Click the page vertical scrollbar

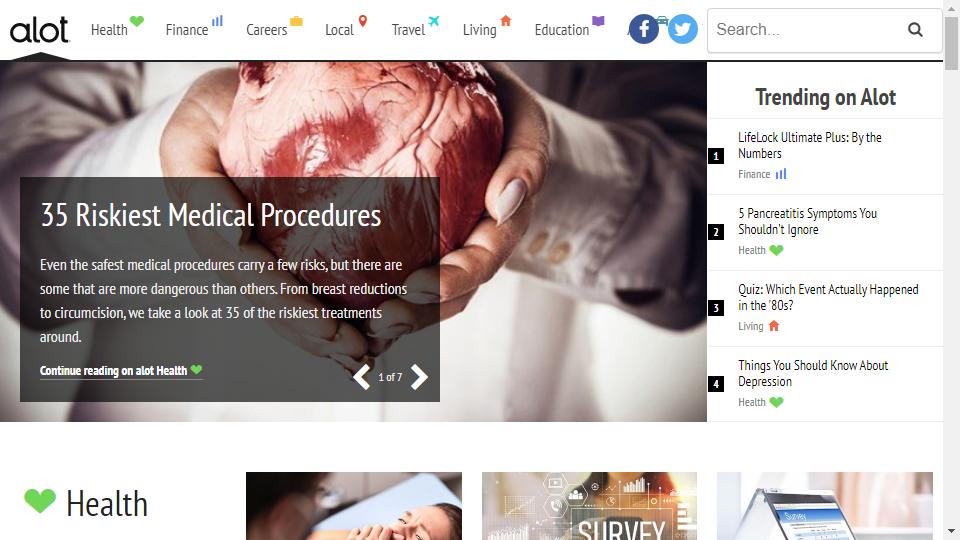(x=951, y=270)
